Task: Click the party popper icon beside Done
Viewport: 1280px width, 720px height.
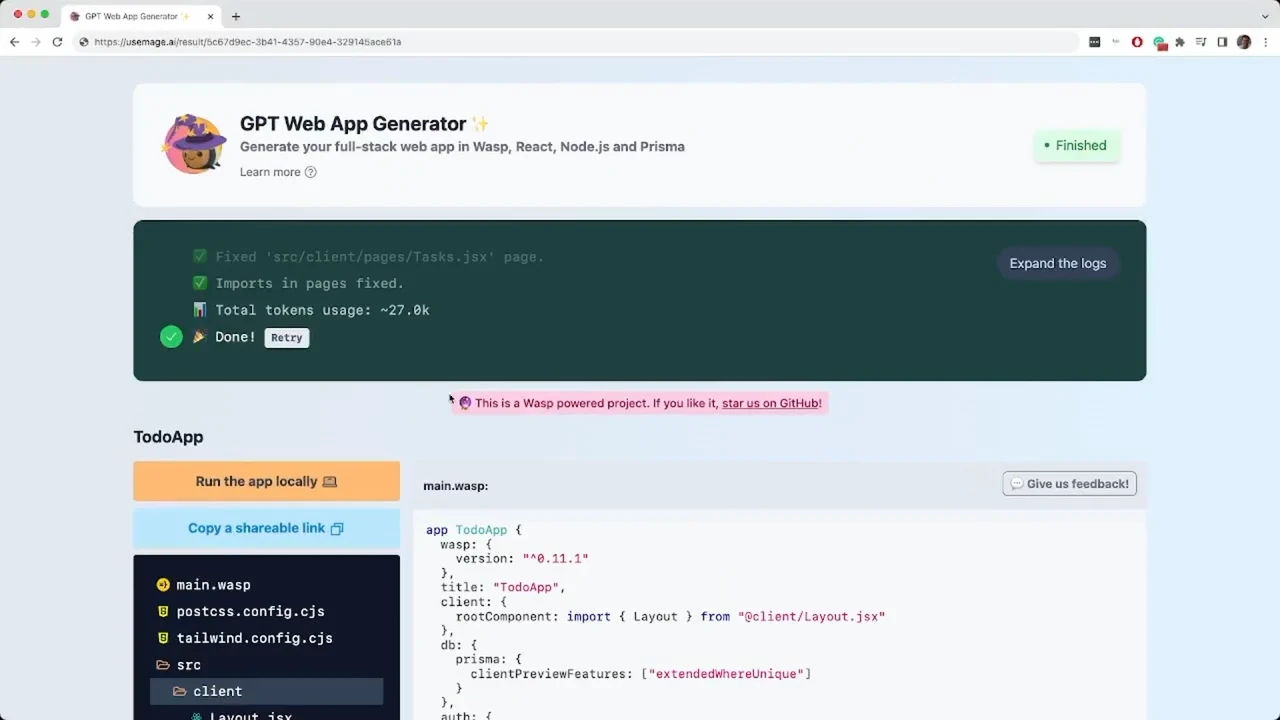Action: 199,337
